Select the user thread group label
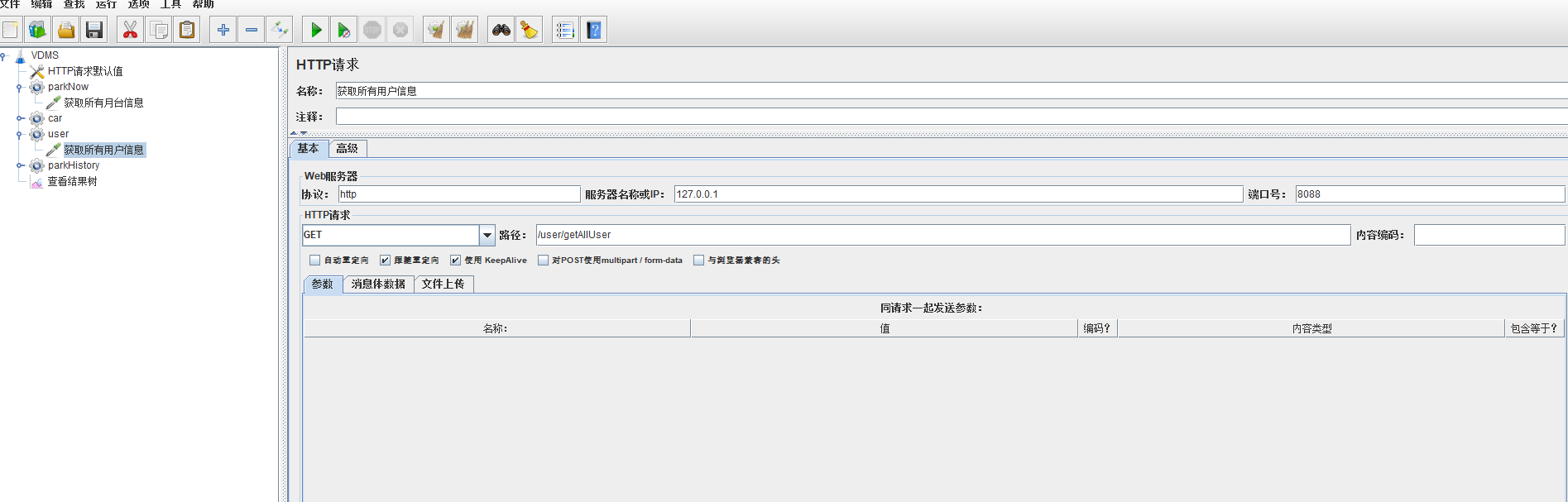 coord(58,134)
